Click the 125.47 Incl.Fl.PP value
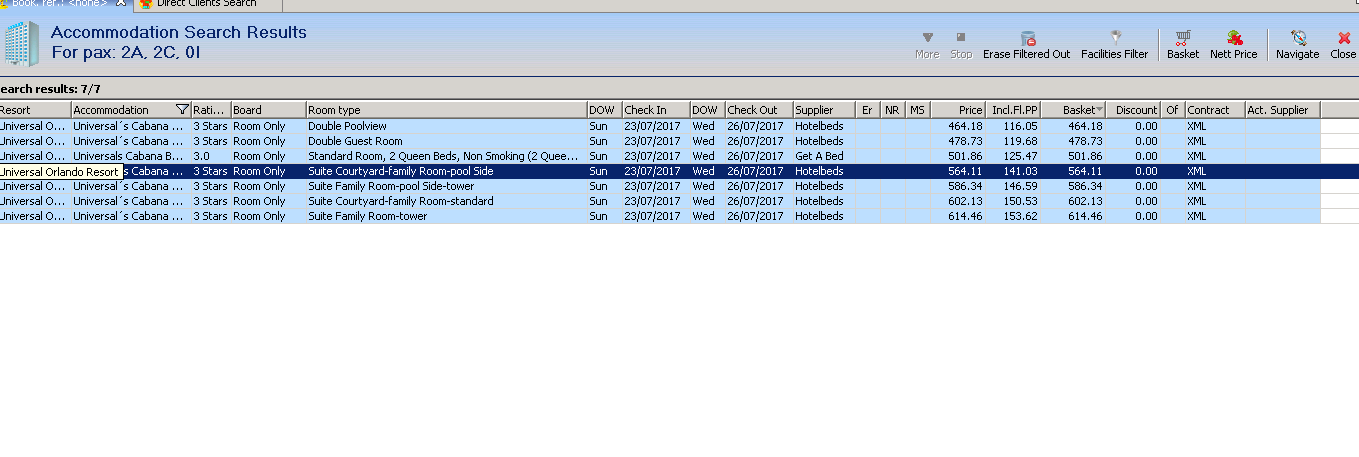The width and height of the screenshot is (1359, 457). 1021,156
